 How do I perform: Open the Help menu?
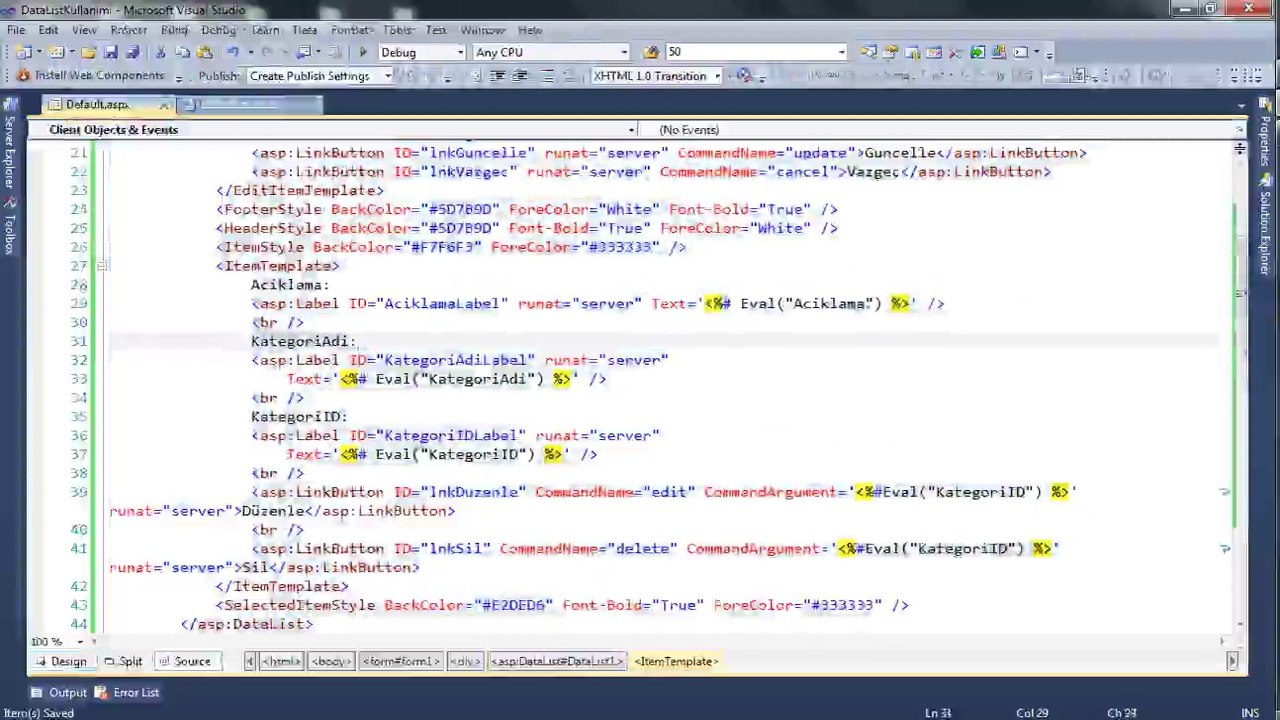click(x=530, y=30)
